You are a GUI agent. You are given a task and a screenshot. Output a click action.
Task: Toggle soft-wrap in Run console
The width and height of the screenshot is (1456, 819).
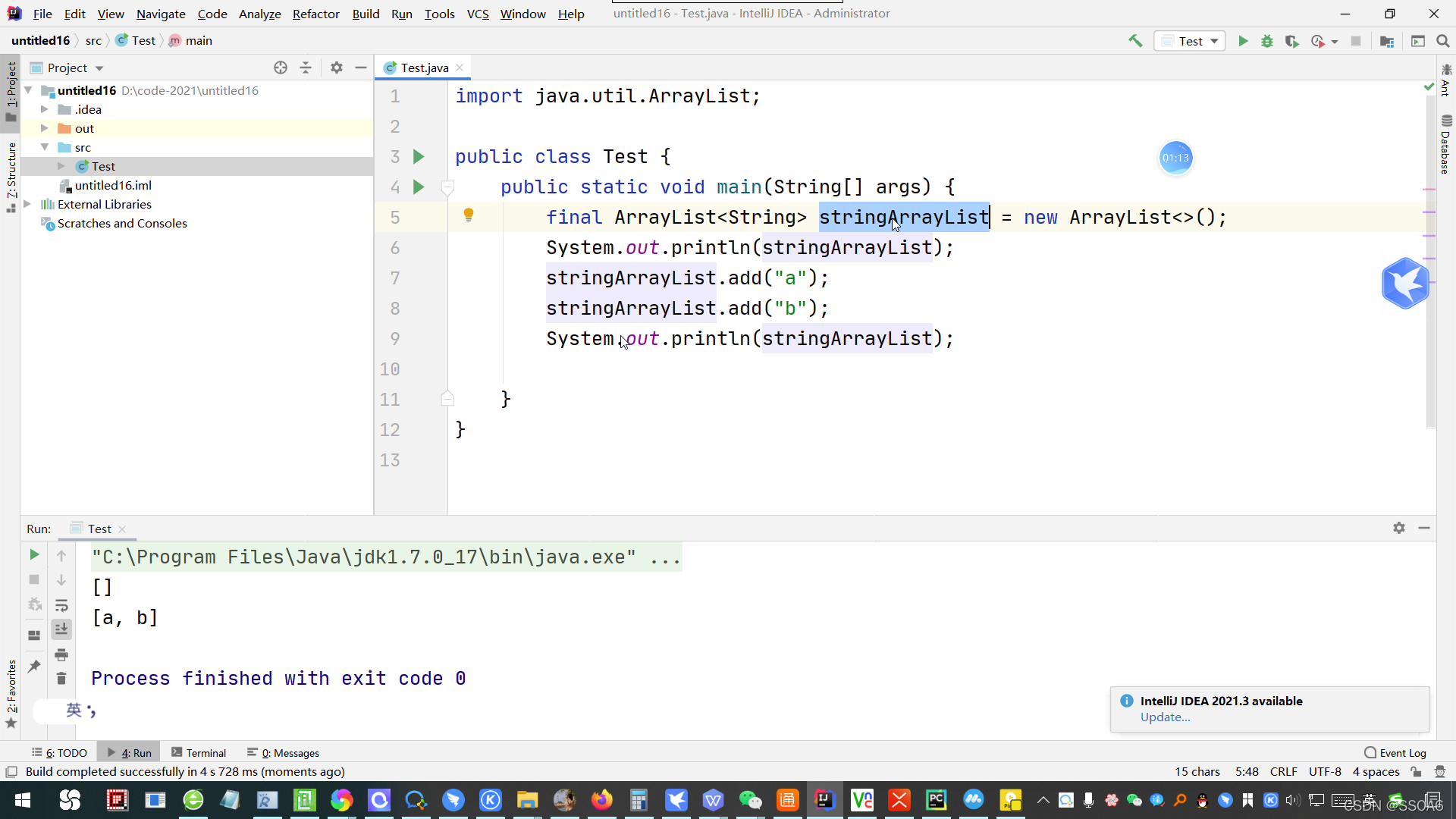(x=61, y=605)
